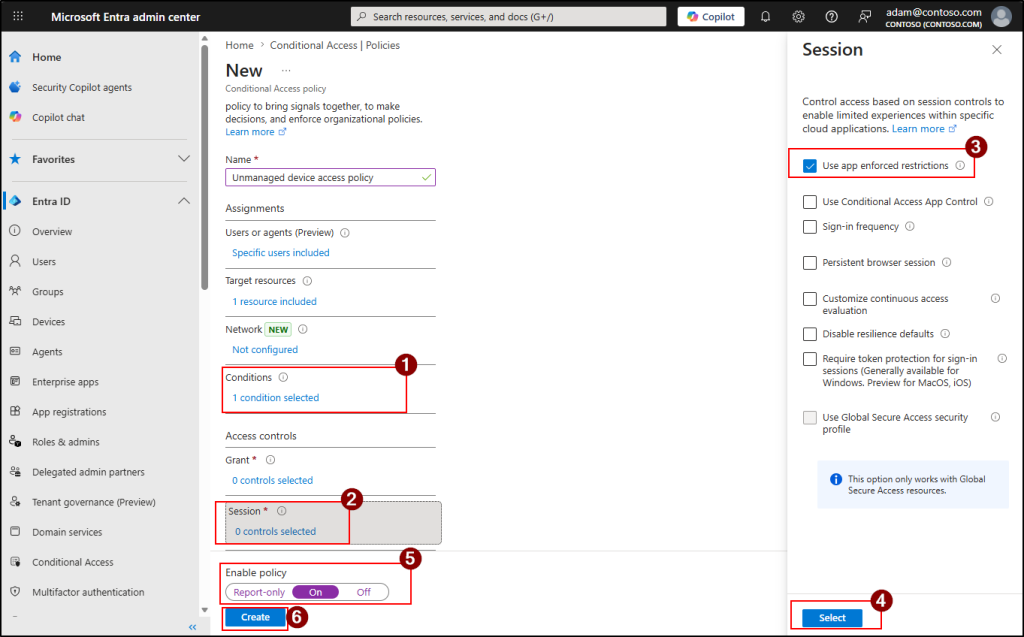1024x637 pixels.
Task: Click the Domain services icon
Action: (15, 531)
